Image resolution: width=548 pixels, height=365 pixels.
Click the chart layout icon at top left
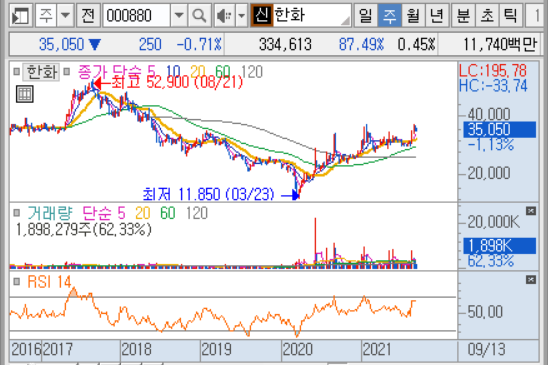[21, 16]
